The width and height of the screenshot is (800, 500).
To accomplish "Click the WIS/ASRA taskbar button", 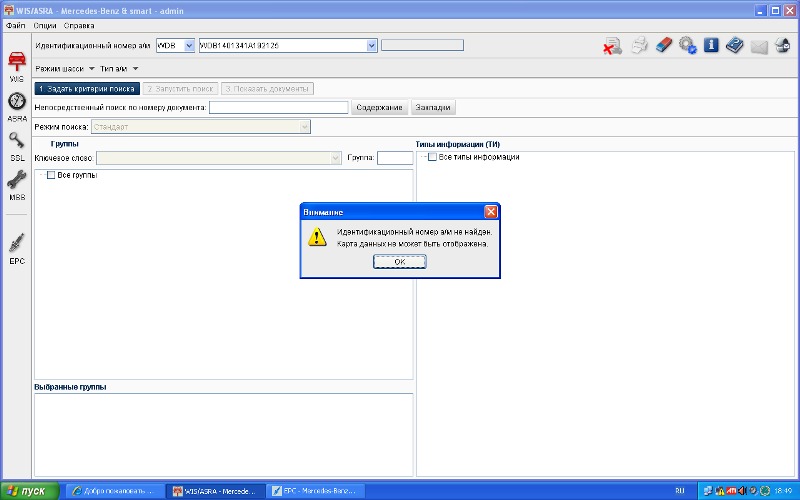I will coord(217,491).
